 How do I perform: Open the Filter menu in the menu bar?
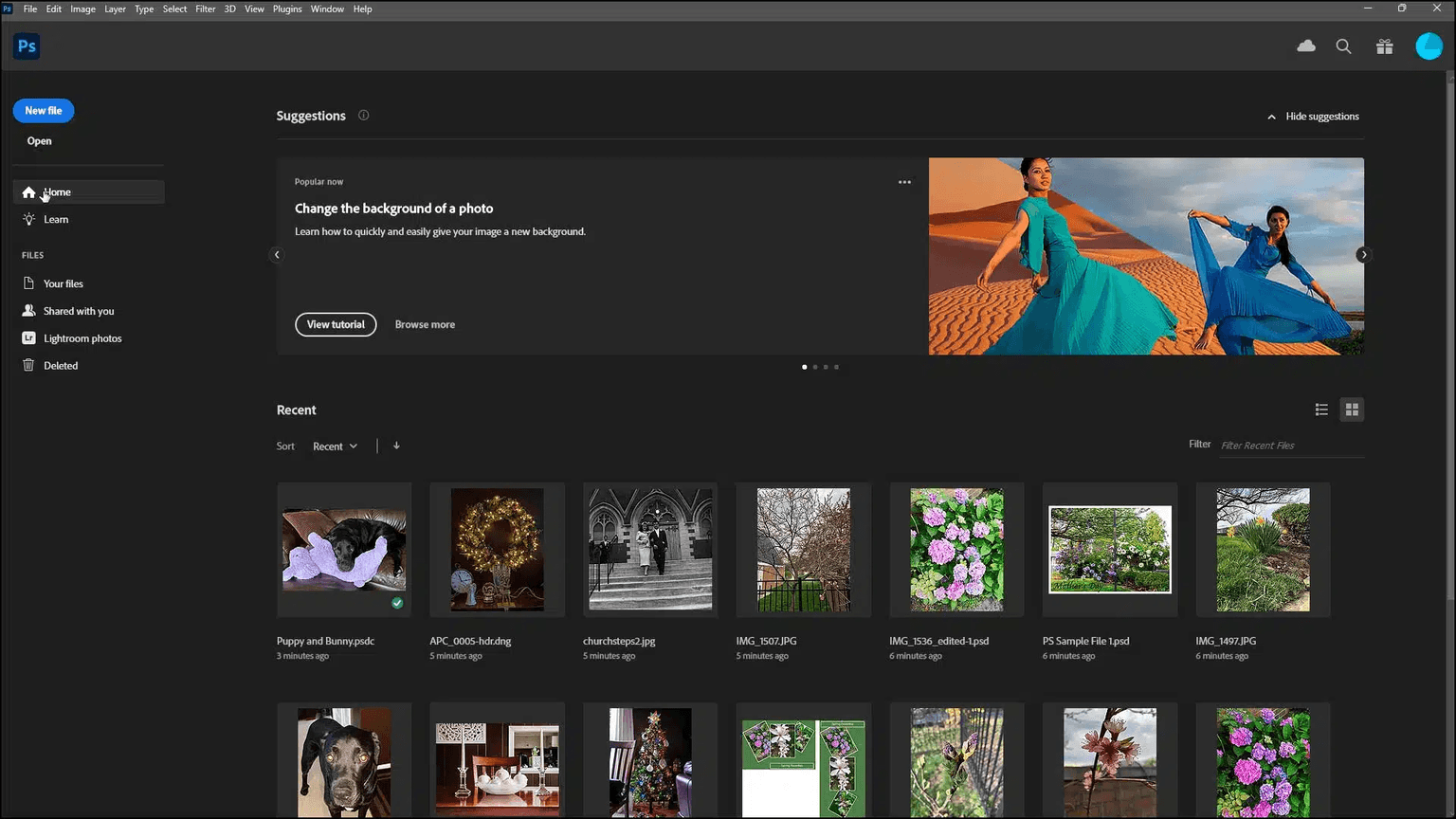tap(205, 9)
